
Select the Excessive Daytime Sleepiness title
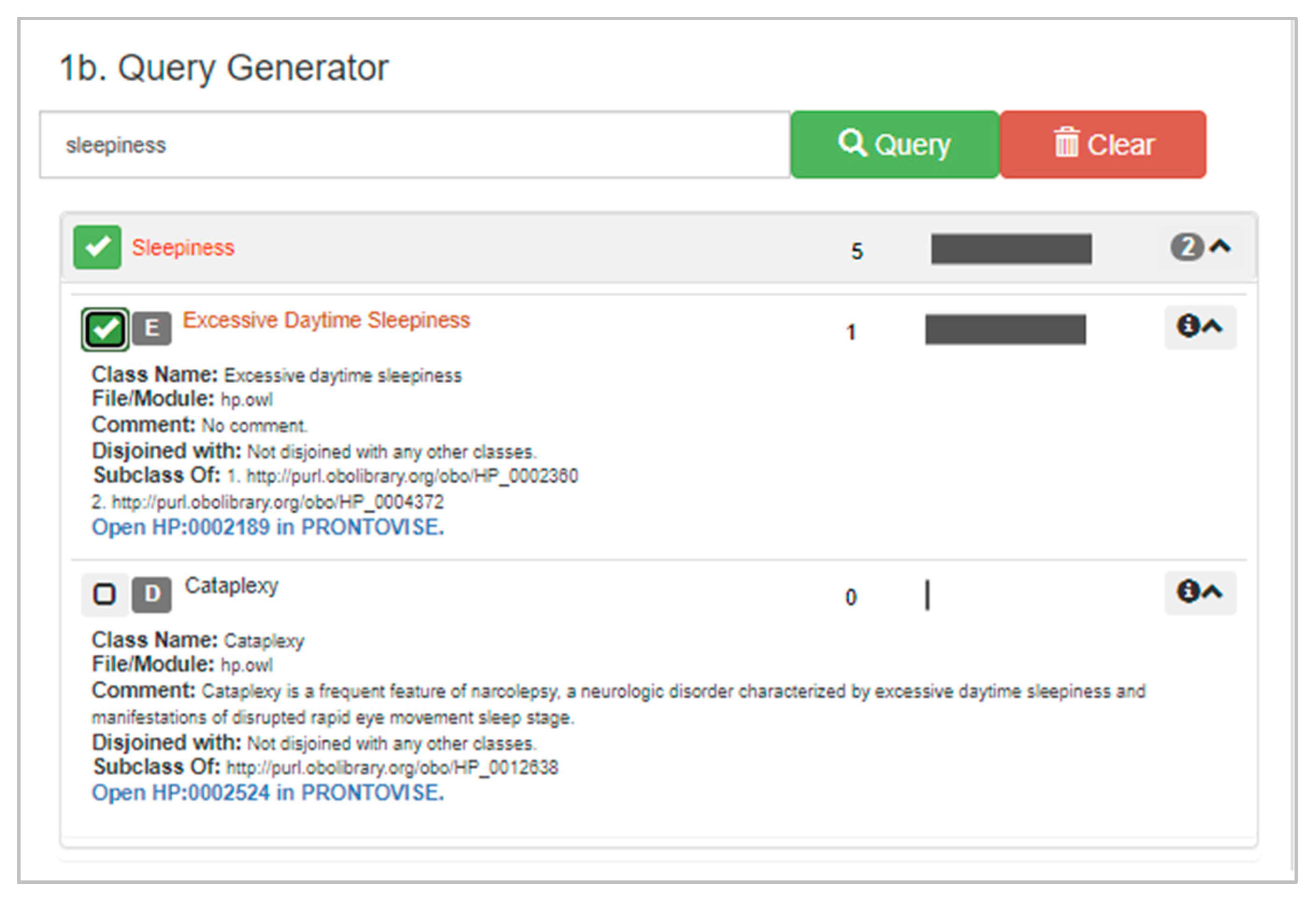tap(326, 320)
